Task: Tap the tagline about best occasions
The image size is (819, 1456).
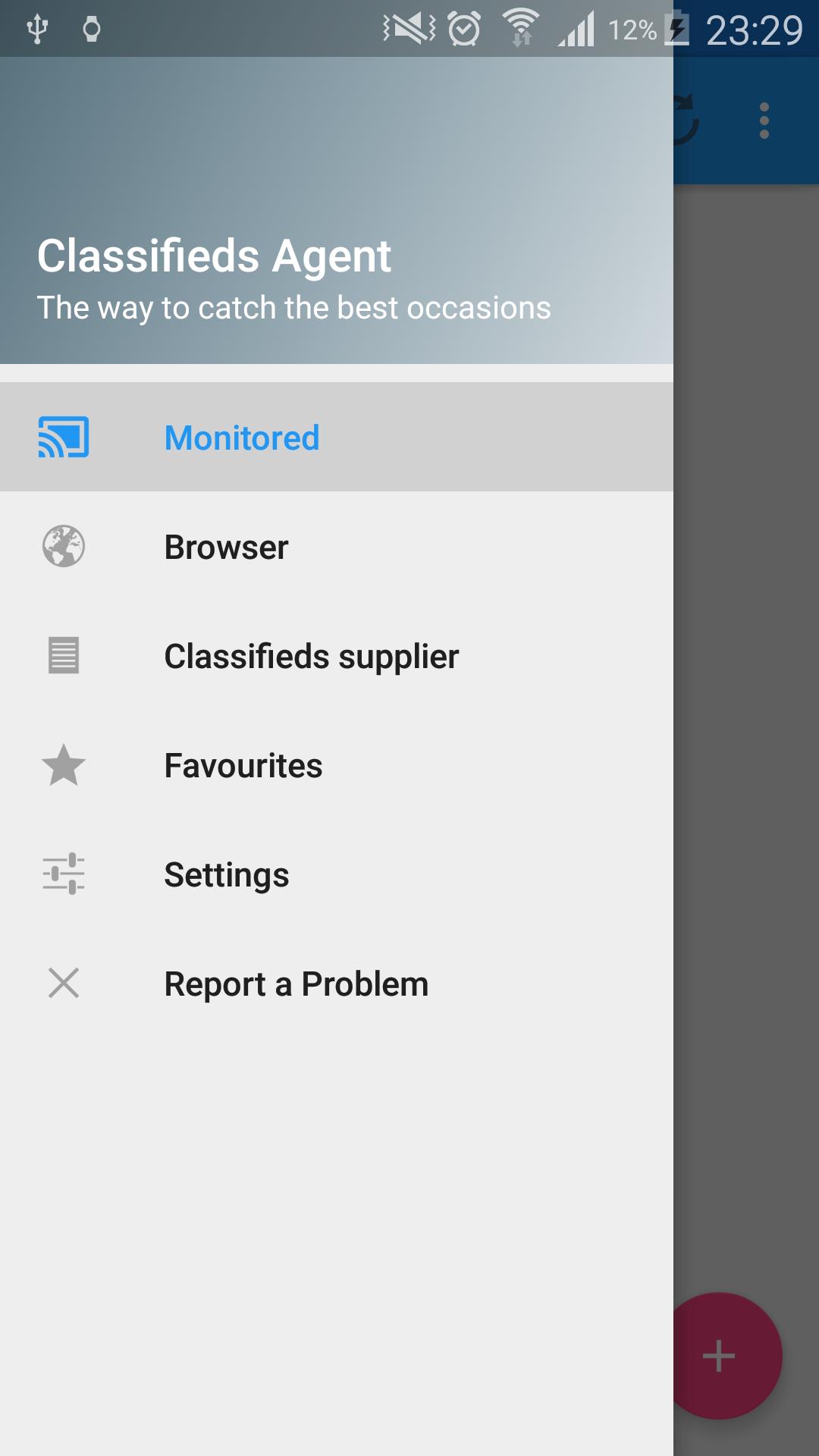Action: tap(293, 308)
